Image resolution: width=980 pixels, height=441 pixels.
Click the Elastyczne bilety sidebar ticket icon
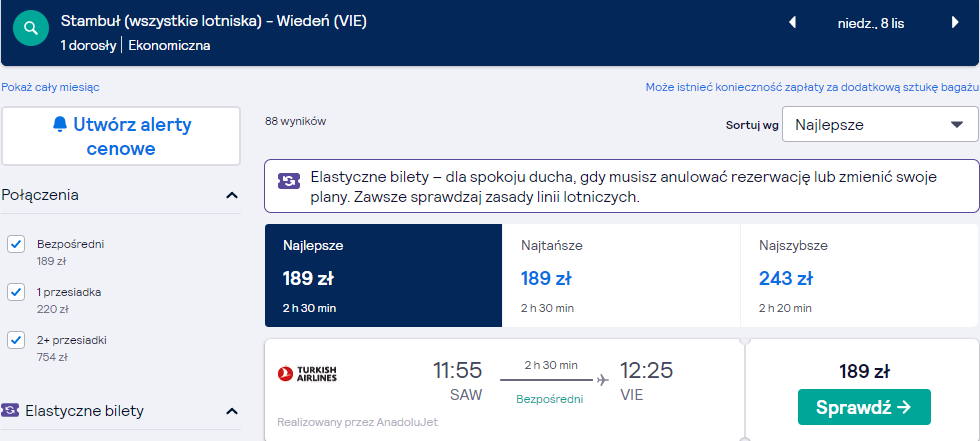pyautogui.click(x=10, y=410)
